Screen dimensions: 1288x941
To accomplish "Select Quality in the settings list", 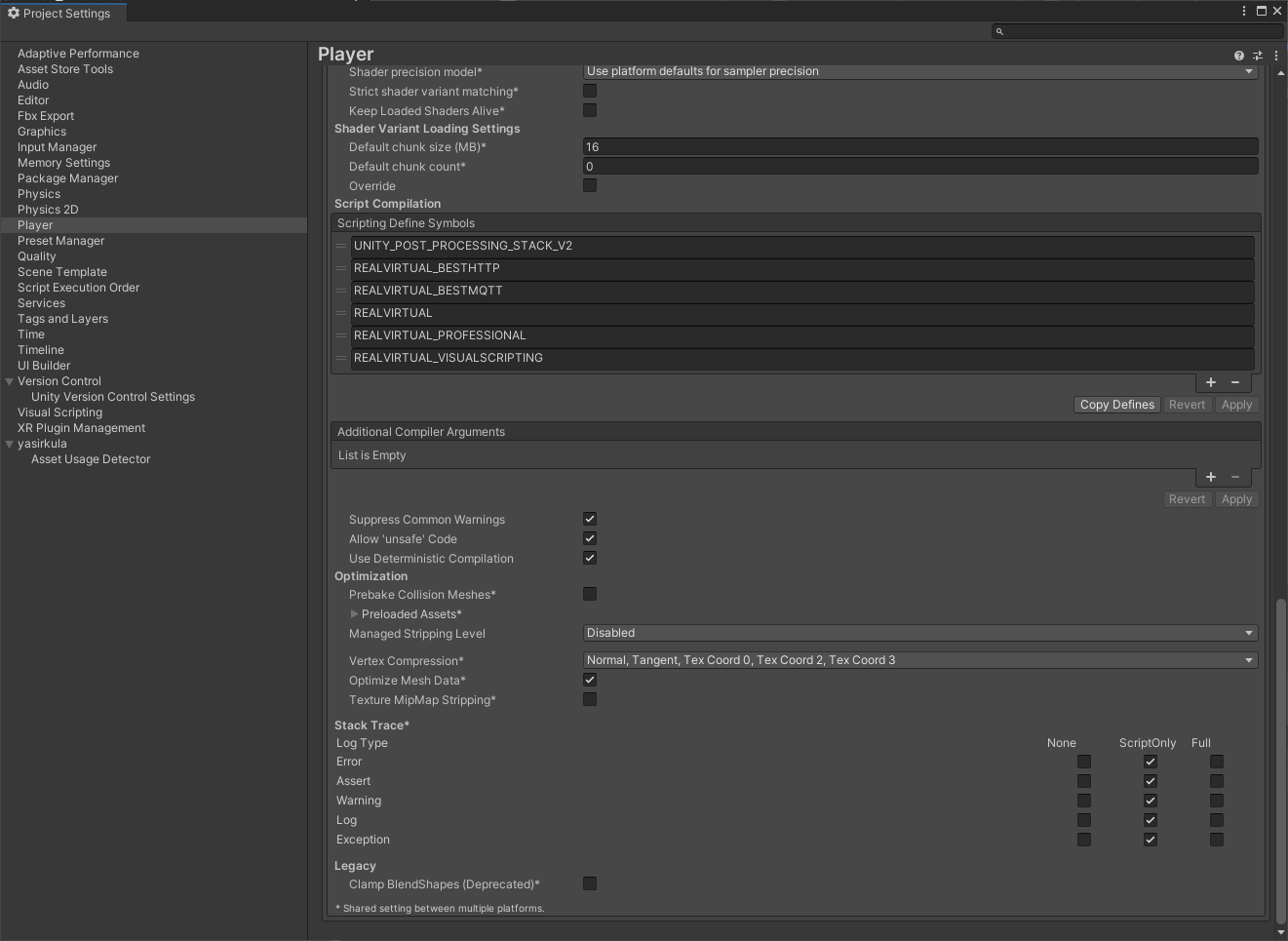I will pos(37,256).
